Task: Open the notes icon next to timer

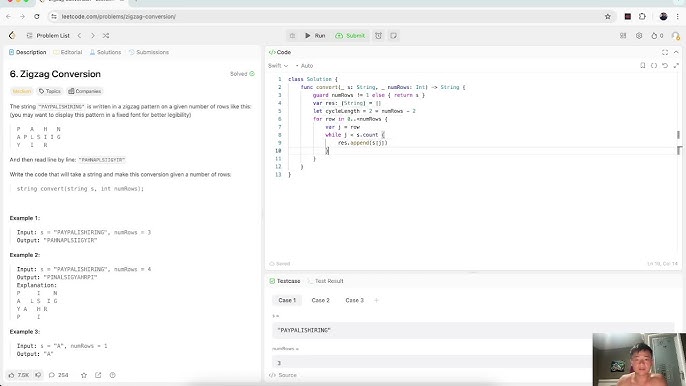Action: [x=393, y=35]
